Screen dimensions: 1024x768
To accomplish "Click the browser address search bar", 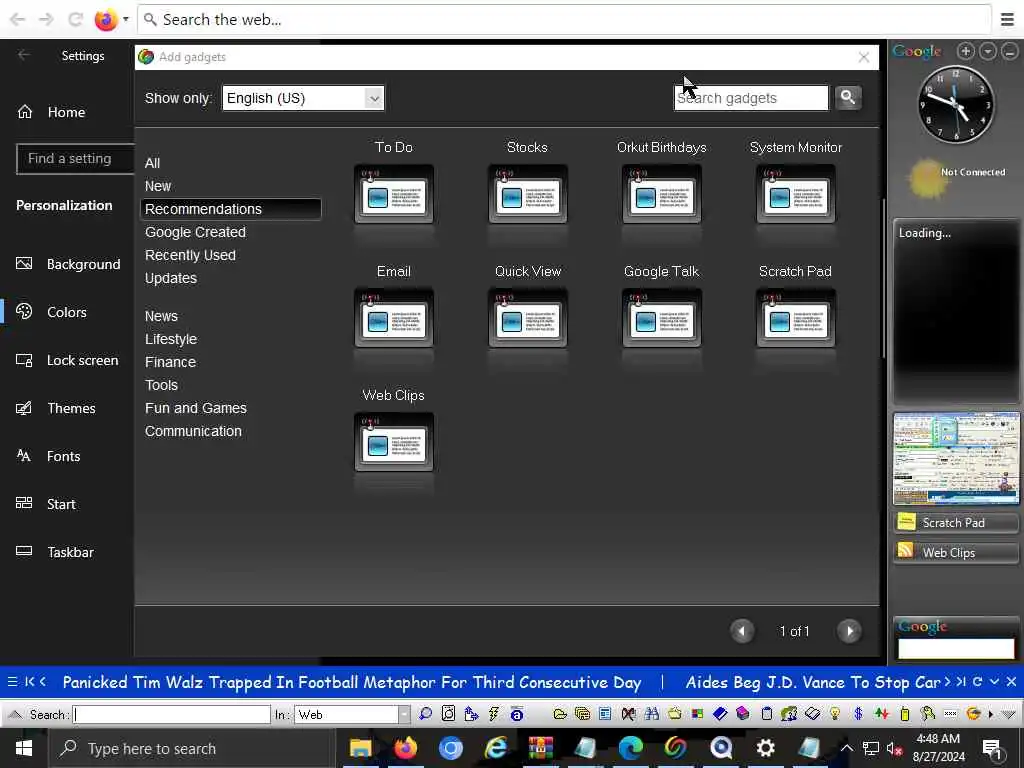I will pos(564,20).
